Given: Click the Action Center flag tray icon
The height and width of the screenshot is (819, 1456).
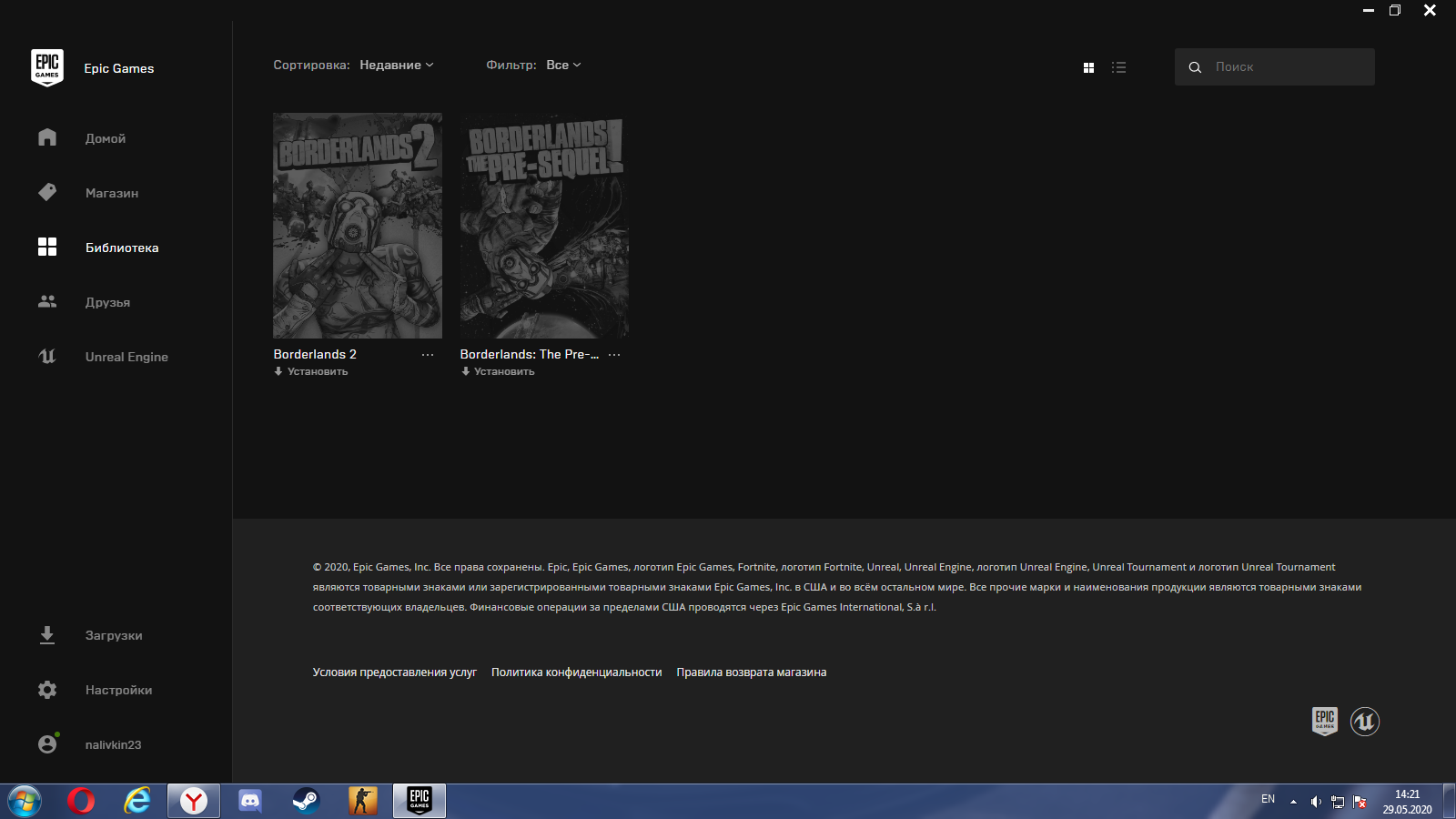Looking at the screenshot, I should pyautogui.click(x=1360, y=802).
